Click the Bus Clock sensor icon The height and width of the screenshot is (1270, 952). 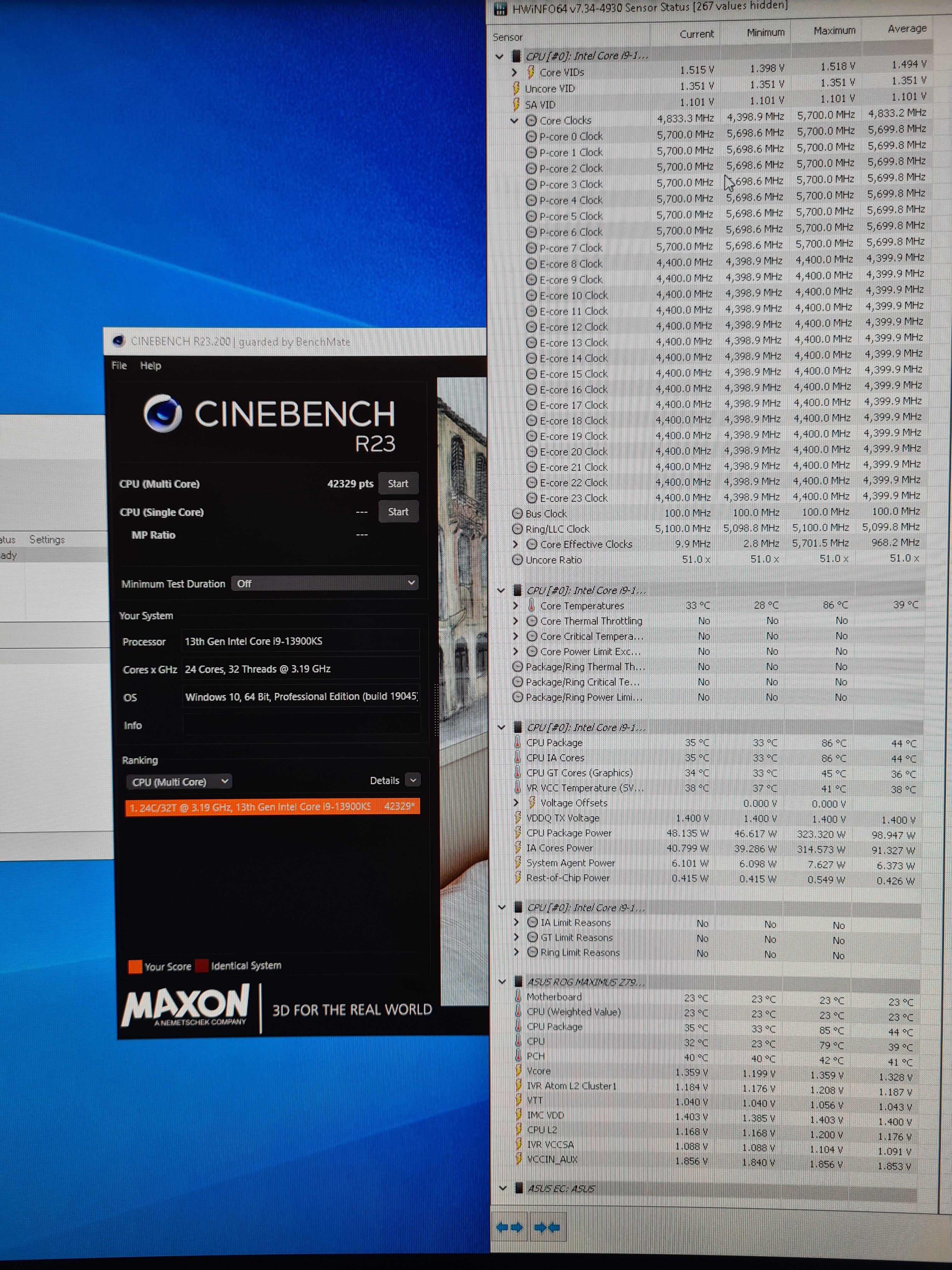click(517, 514)
